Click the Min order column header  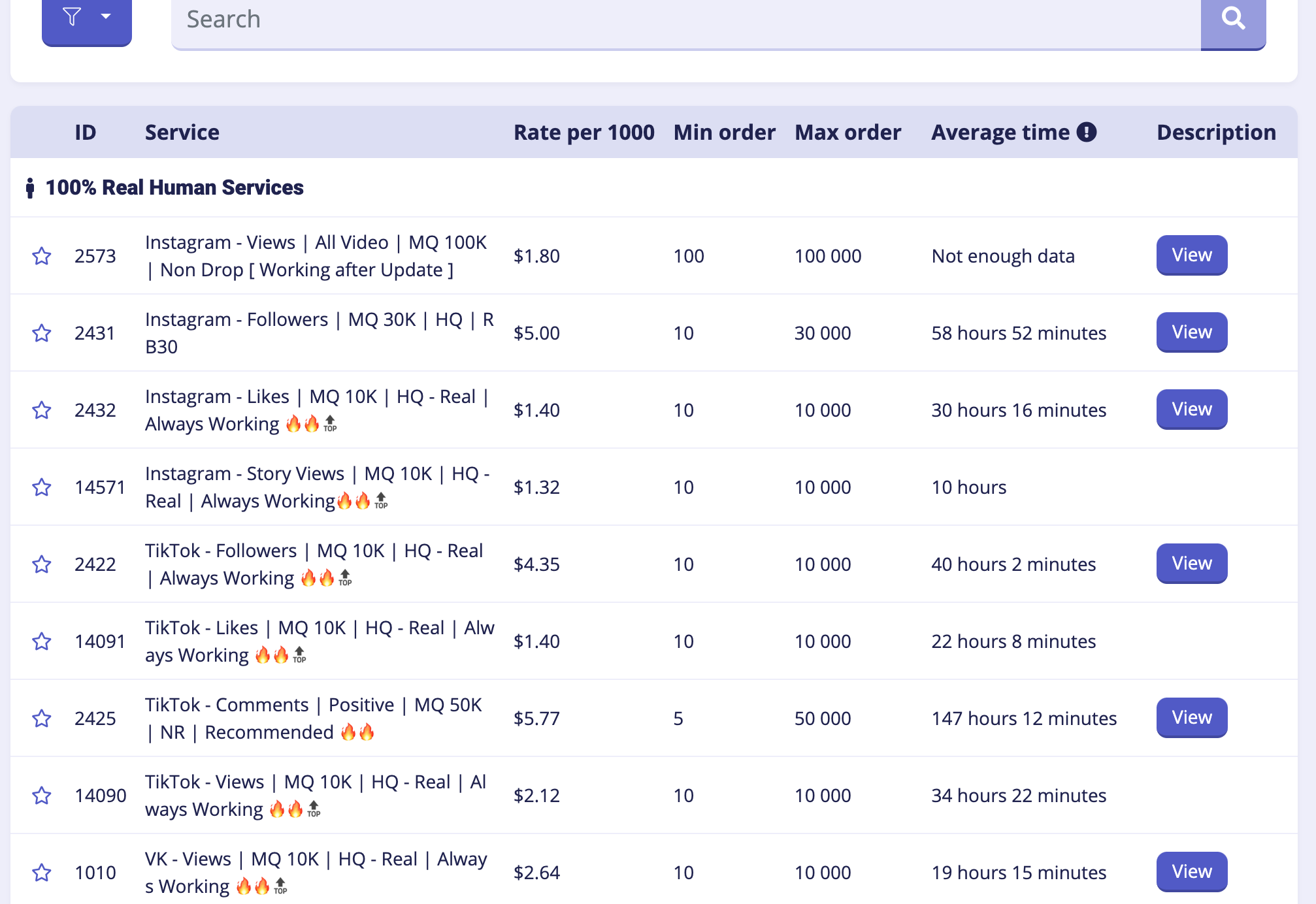point(725,133)
